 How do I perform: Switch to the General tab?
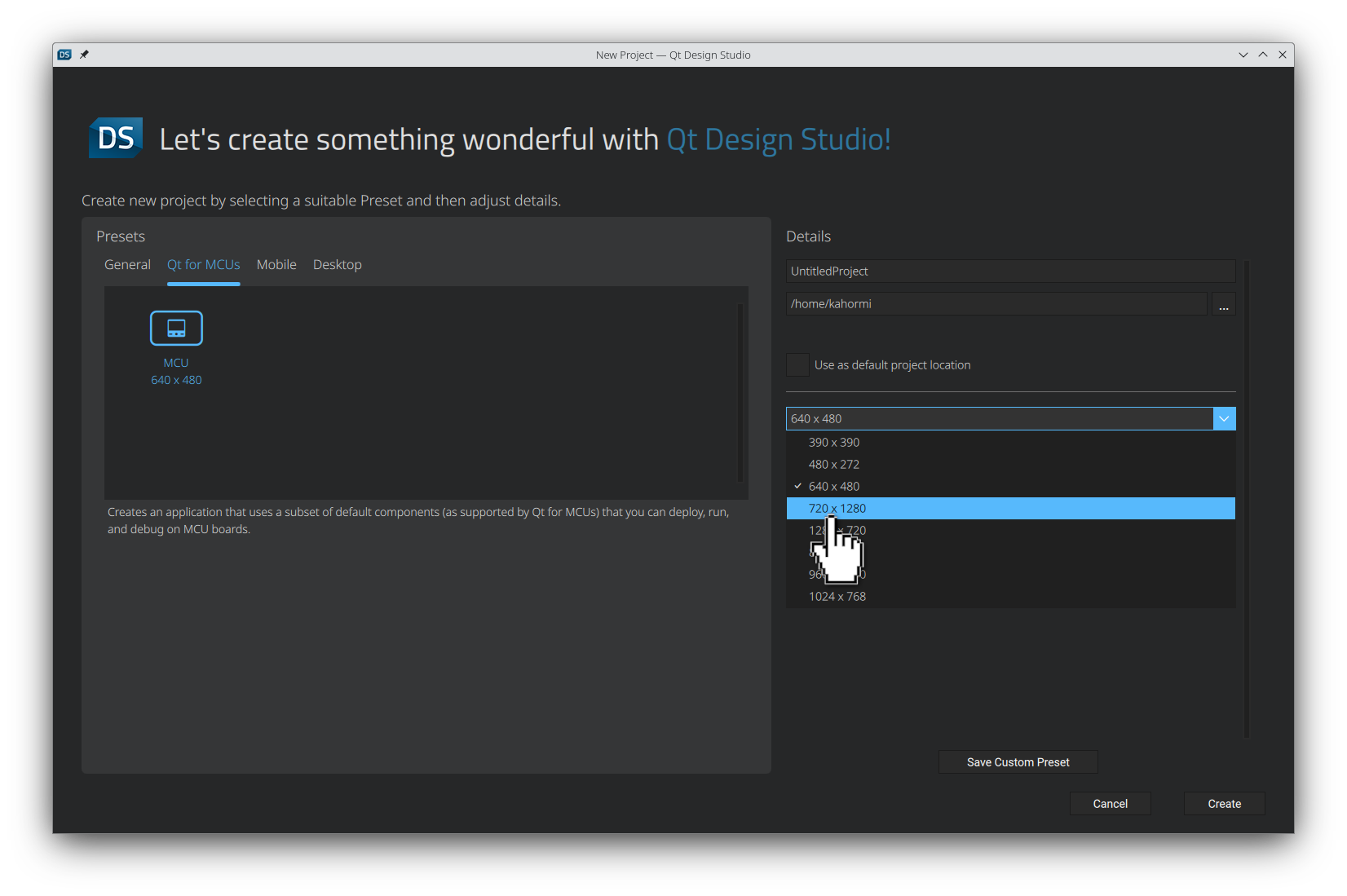127,264
